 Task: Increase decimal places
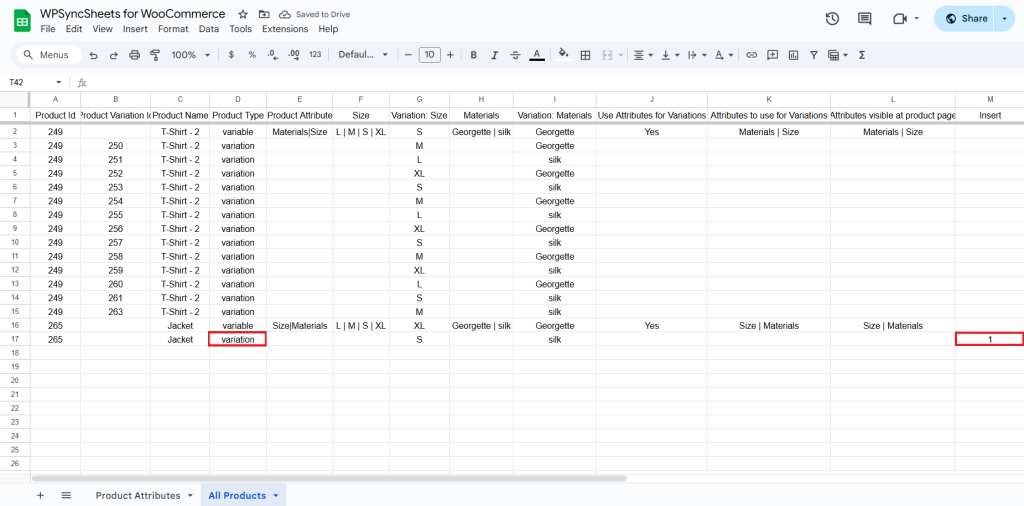(x=294, y=55)
